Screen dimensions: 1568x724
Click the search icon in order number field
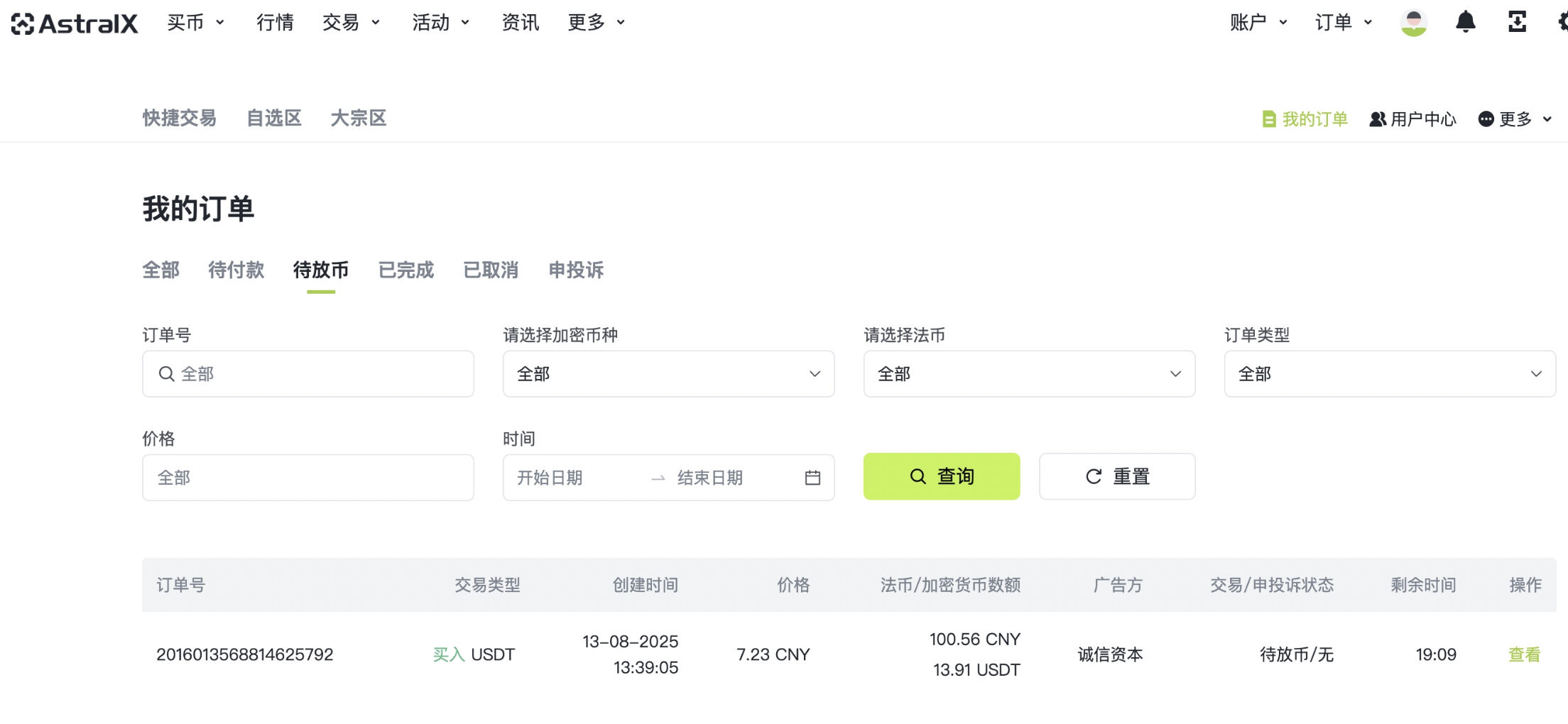point(166,374)
